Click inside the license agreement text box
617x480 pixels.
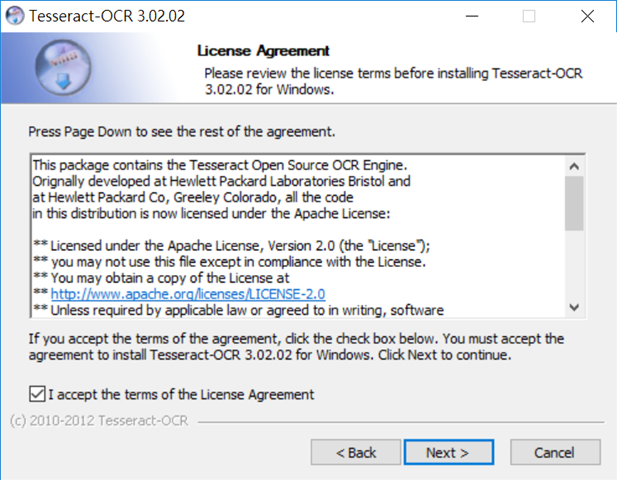pyautogui.click(x=298, y=236)
